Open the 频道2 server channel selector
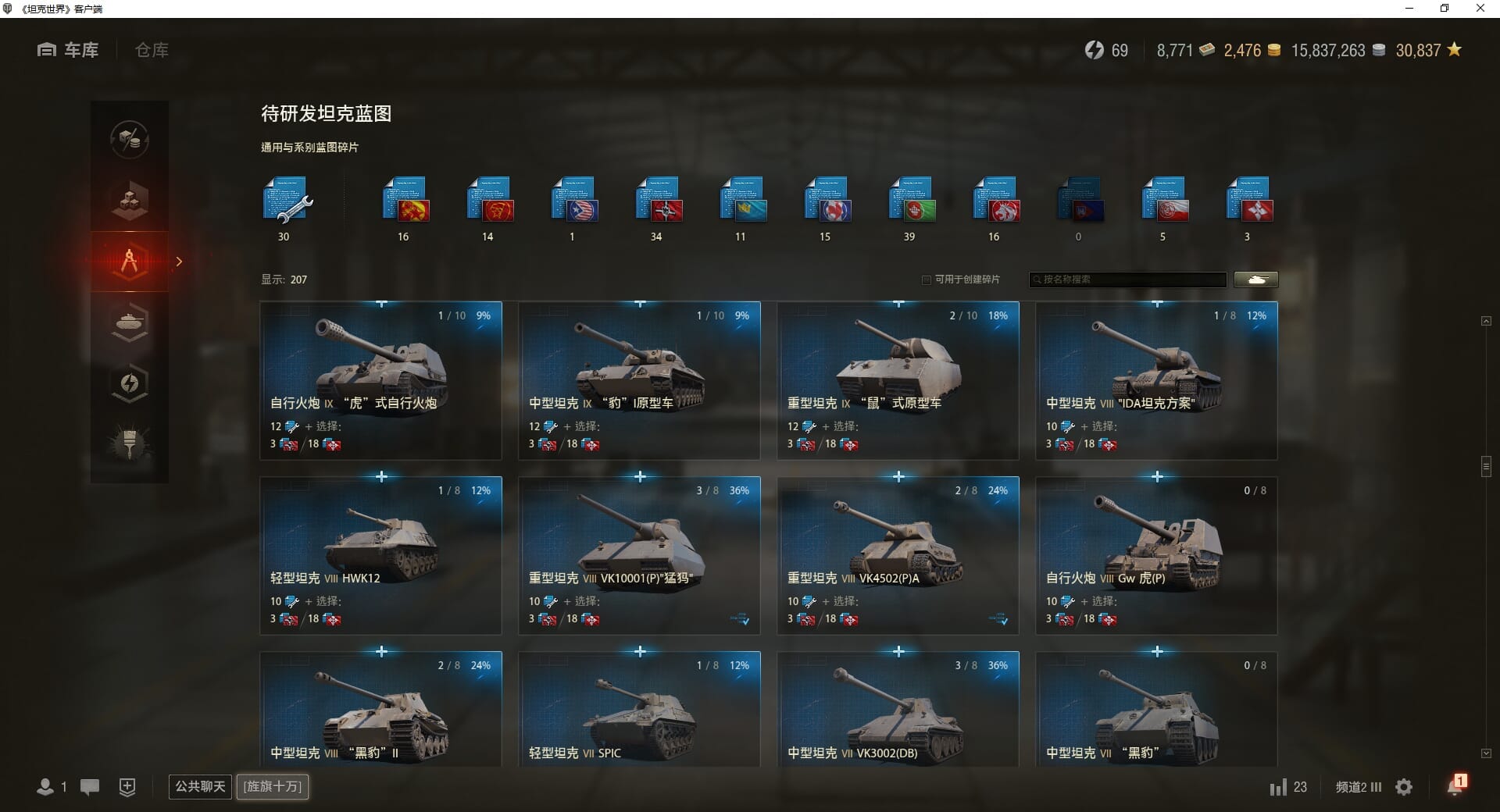The width and height of the screenshot is (1500, 812). (1359, 787)
